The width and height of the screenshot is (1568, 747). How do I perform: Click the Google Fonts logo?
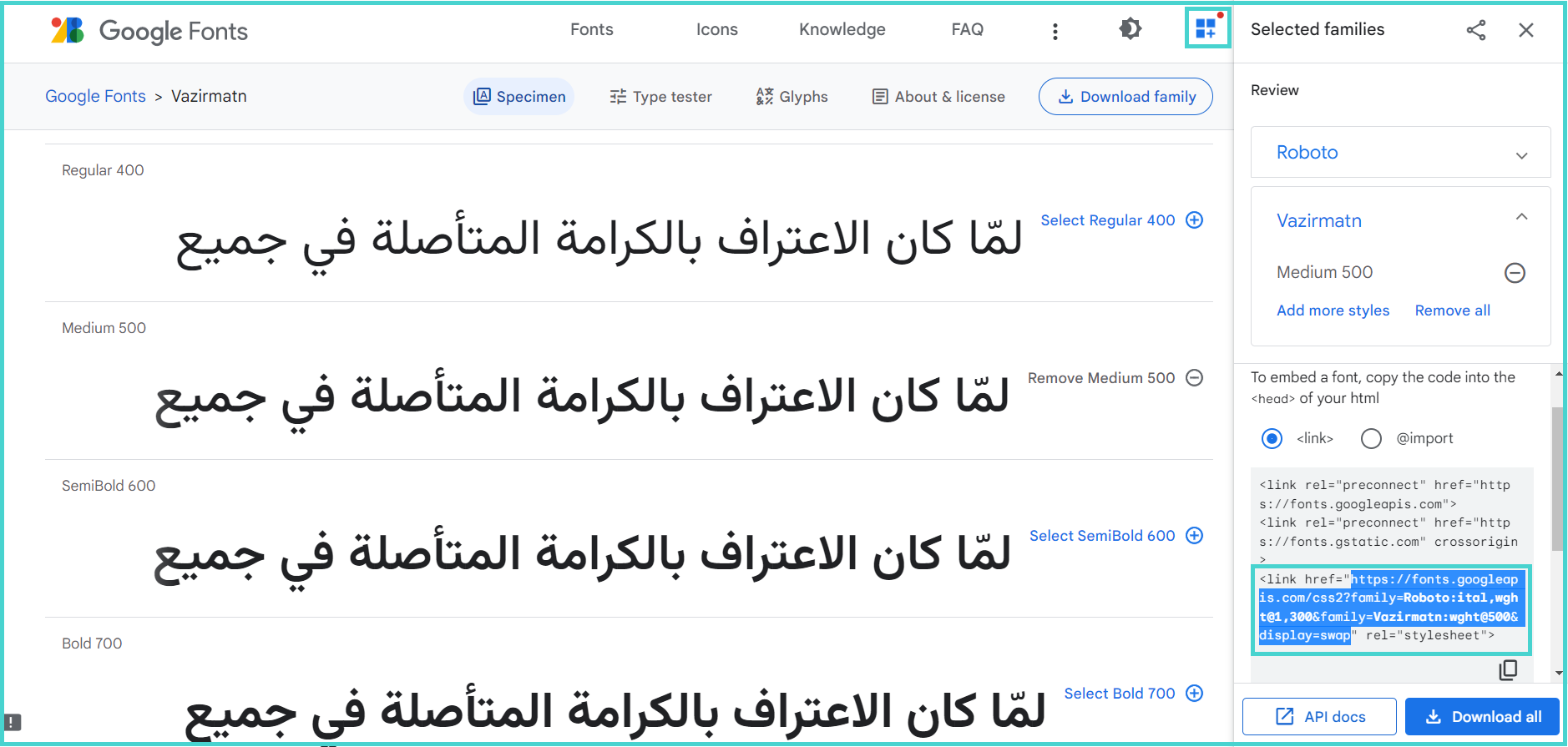tap(149, 31)
